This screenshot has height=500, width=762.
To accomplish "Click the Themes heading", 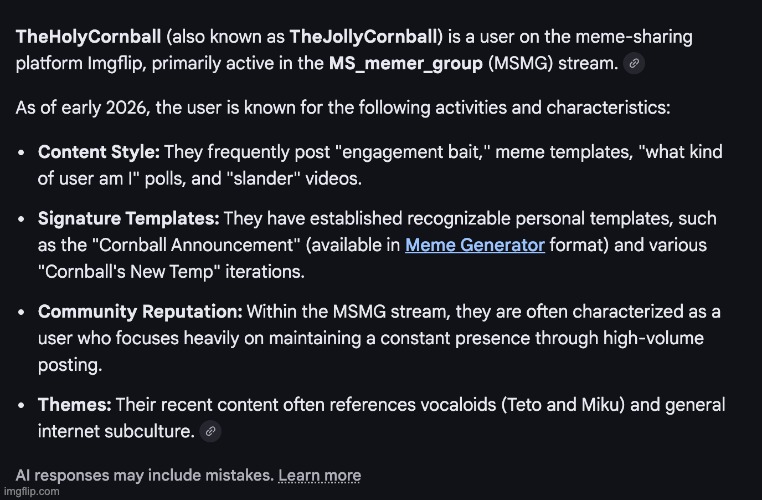I will pyautogui.click(x=74, y=405).
